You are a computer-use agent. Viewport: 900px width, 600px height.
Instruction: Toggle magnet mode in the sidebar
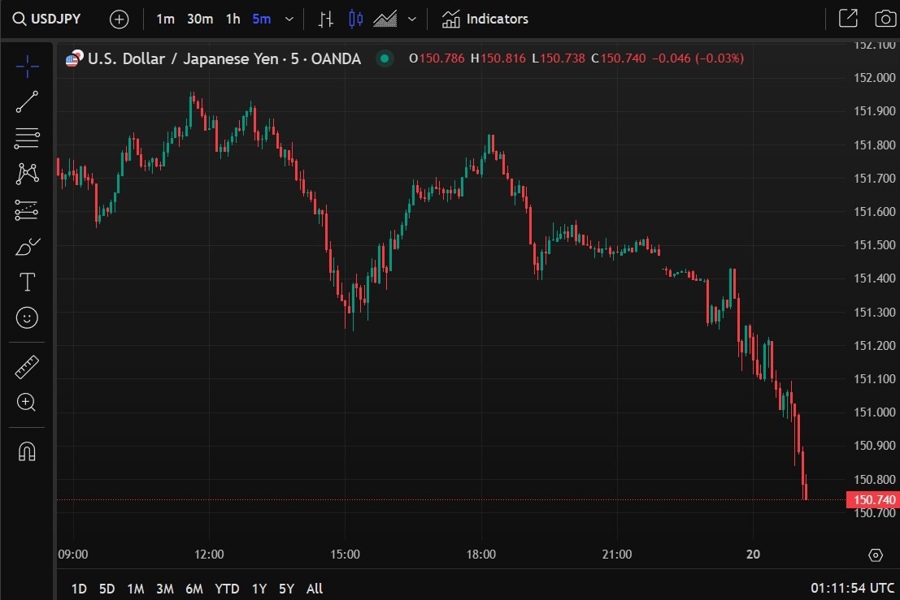pos(26,452)
